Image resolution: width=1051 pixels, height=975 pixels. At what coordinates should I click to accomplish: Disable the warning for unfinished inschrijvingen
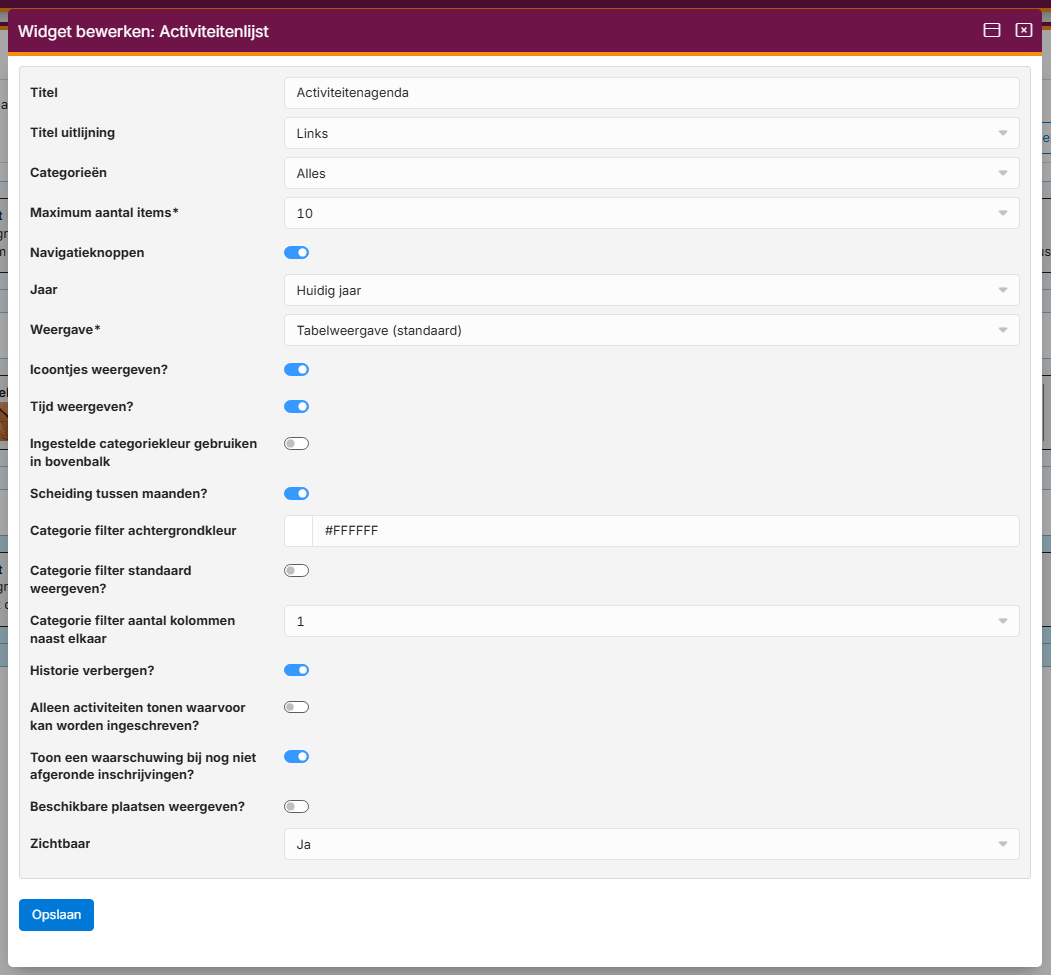pos(296,756)
